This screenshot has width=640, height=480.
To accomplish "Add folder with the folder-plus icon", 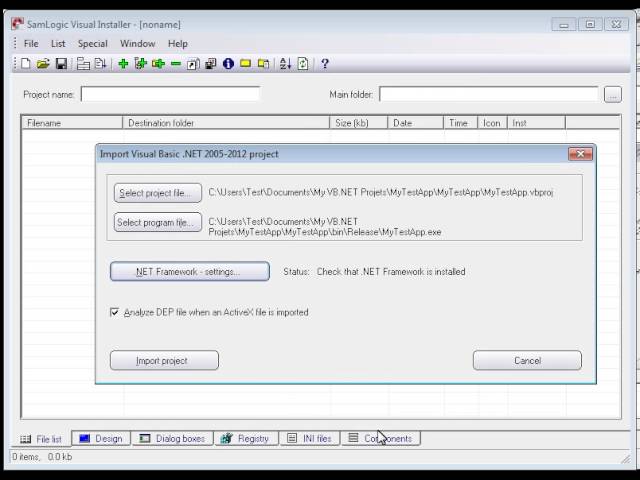I will click(x=158, y=64).
